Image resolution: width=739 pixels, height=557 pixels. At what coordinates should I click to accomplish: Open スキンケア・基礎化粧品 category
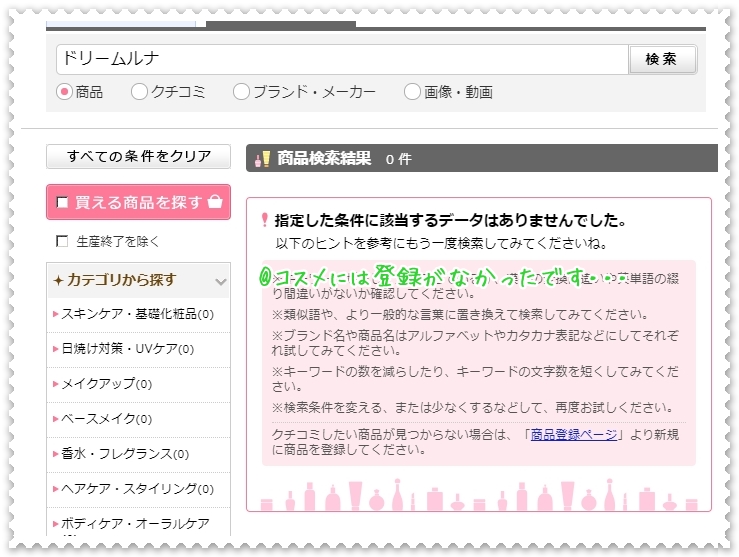[x=130, y=314]
